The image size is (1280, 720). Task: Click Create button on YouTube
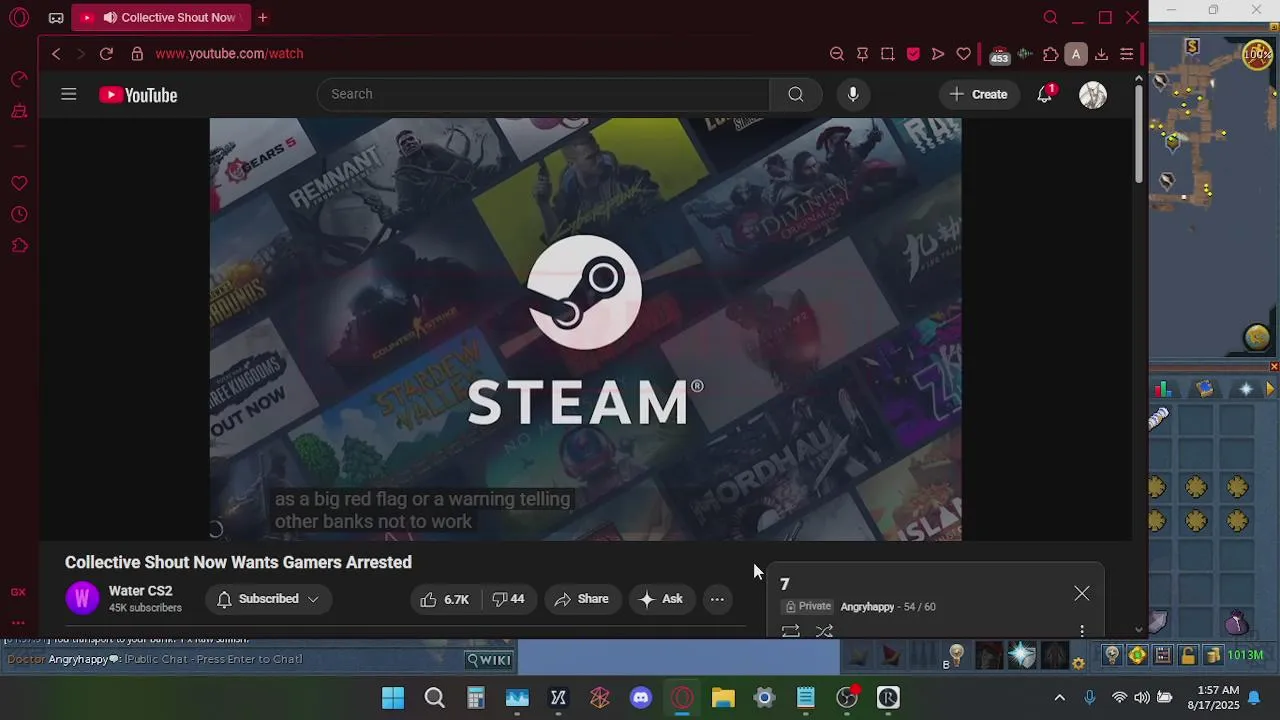click(x=979, y=94)
